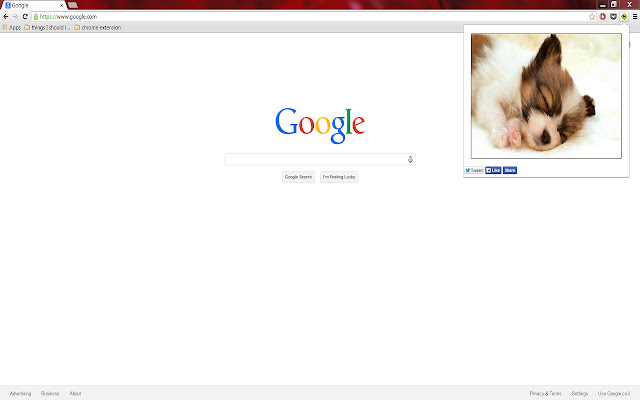Image resolution: width=640 pixels, height=400 pixels.
Task: Click the Facebook Like button
Action: pyautogui.click(x=493, y=171)
